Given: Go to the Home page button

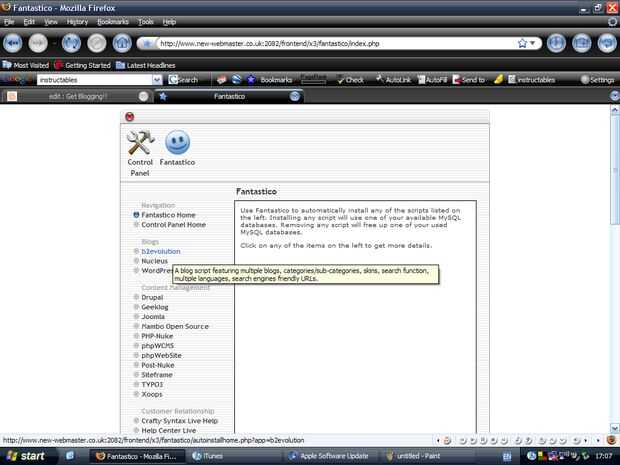Looking at the screenshot, I should click(x=122, y=43).
